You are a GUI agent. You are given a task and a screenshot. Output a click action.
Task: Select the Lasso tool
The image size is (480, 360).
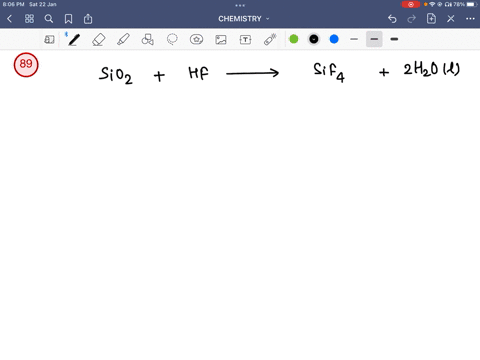172,39
